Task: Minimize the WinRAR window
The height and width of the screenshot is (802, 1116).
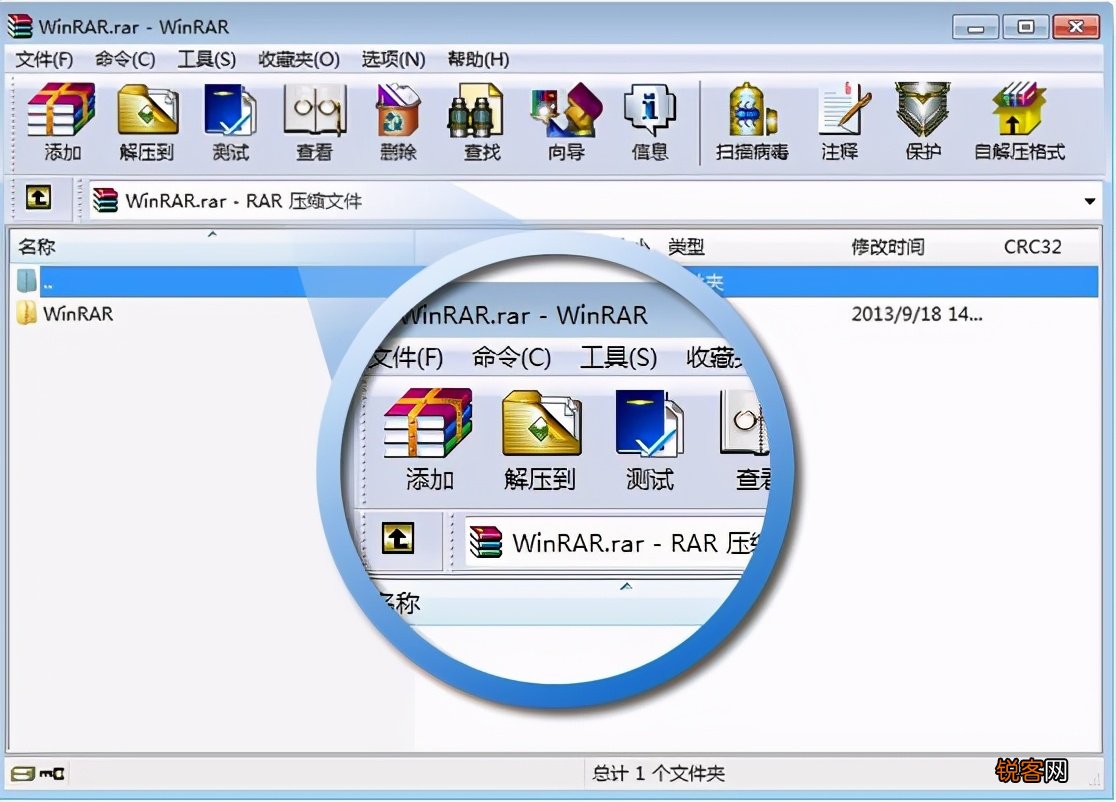Action: click(976, 27)
